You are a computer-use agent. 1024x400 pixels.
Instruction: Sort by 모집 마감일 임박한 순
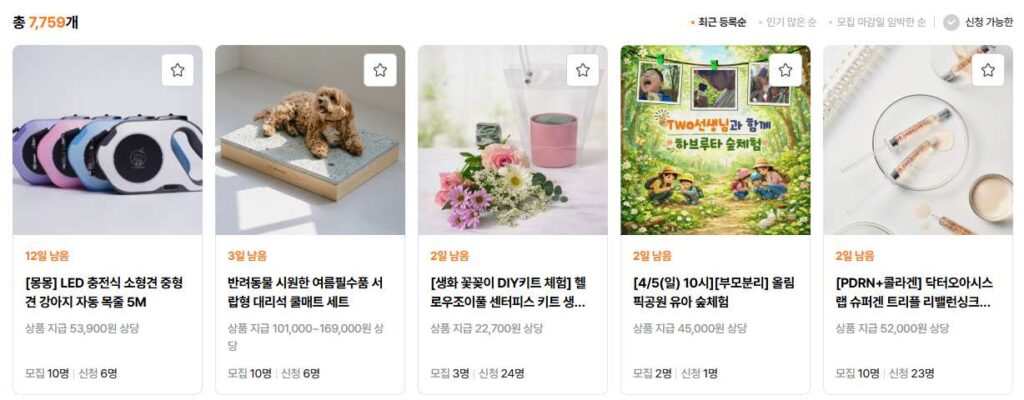pos(877,22)
